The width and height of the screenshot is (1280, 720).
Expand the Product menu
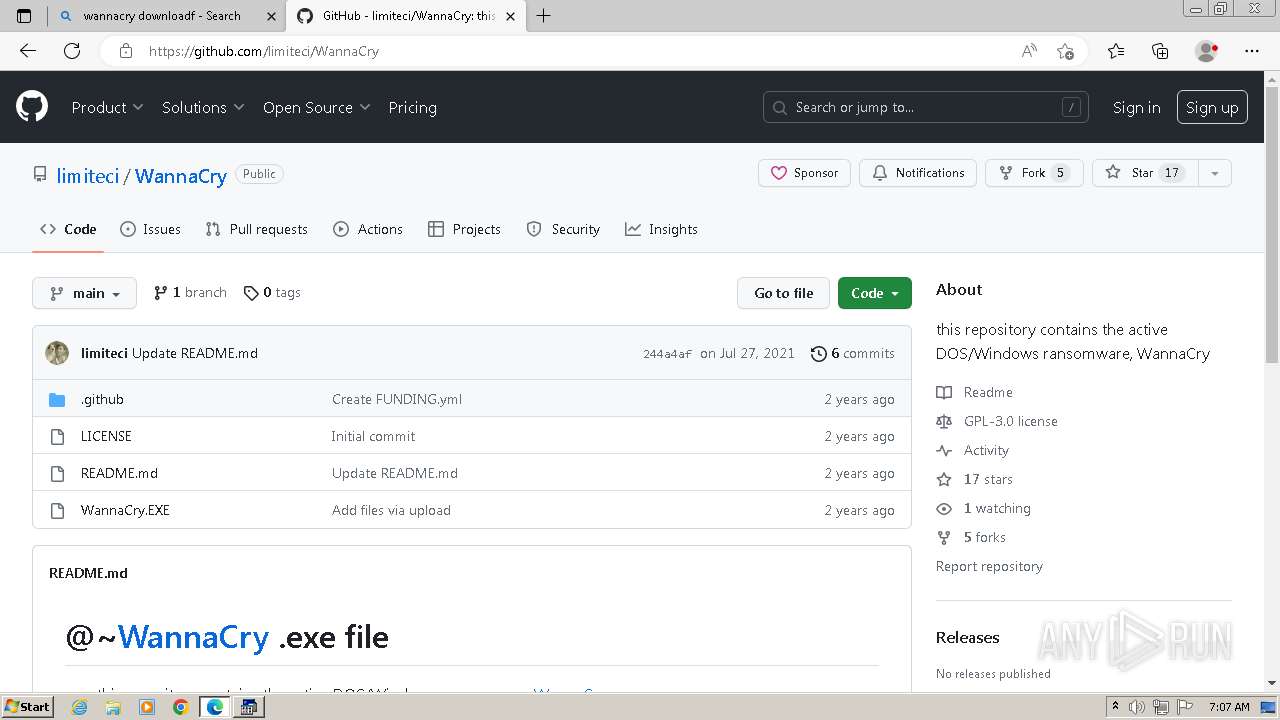tap(107, 107)
